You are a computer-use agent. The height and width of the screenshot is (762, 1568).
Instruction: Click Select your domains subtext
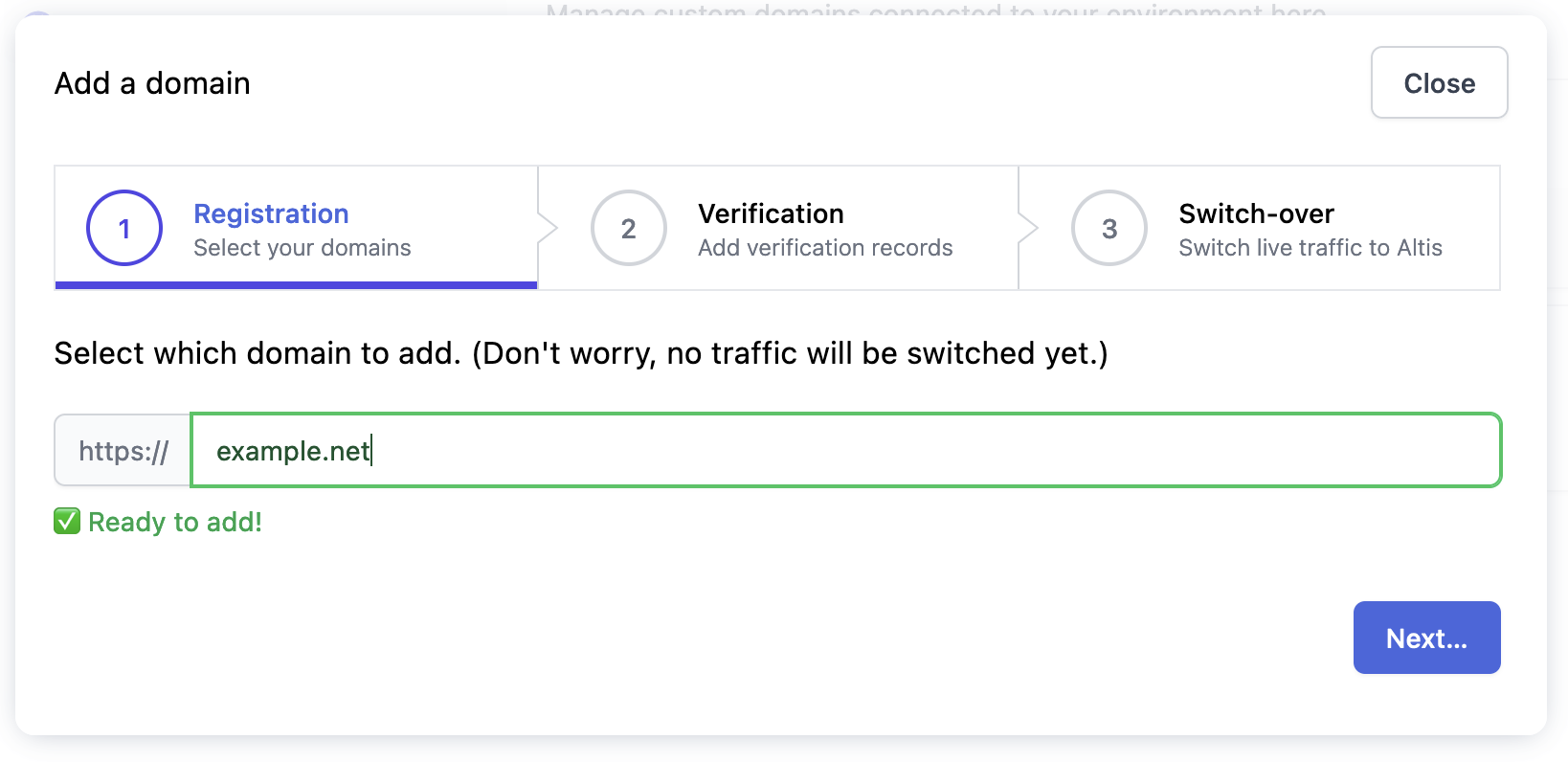pos(302,247)
